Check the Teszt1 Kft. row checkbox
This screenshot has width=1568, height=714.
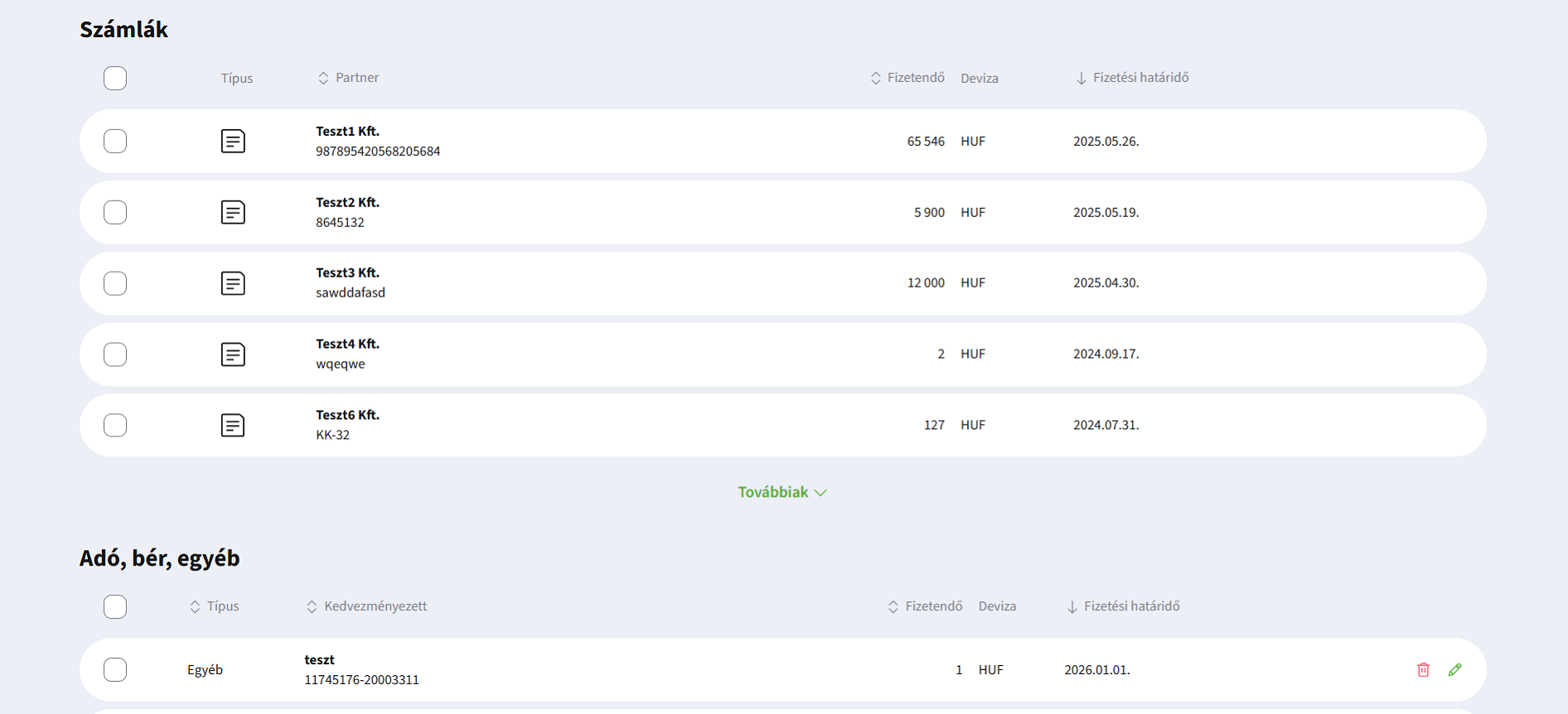[x=115, y=141]
